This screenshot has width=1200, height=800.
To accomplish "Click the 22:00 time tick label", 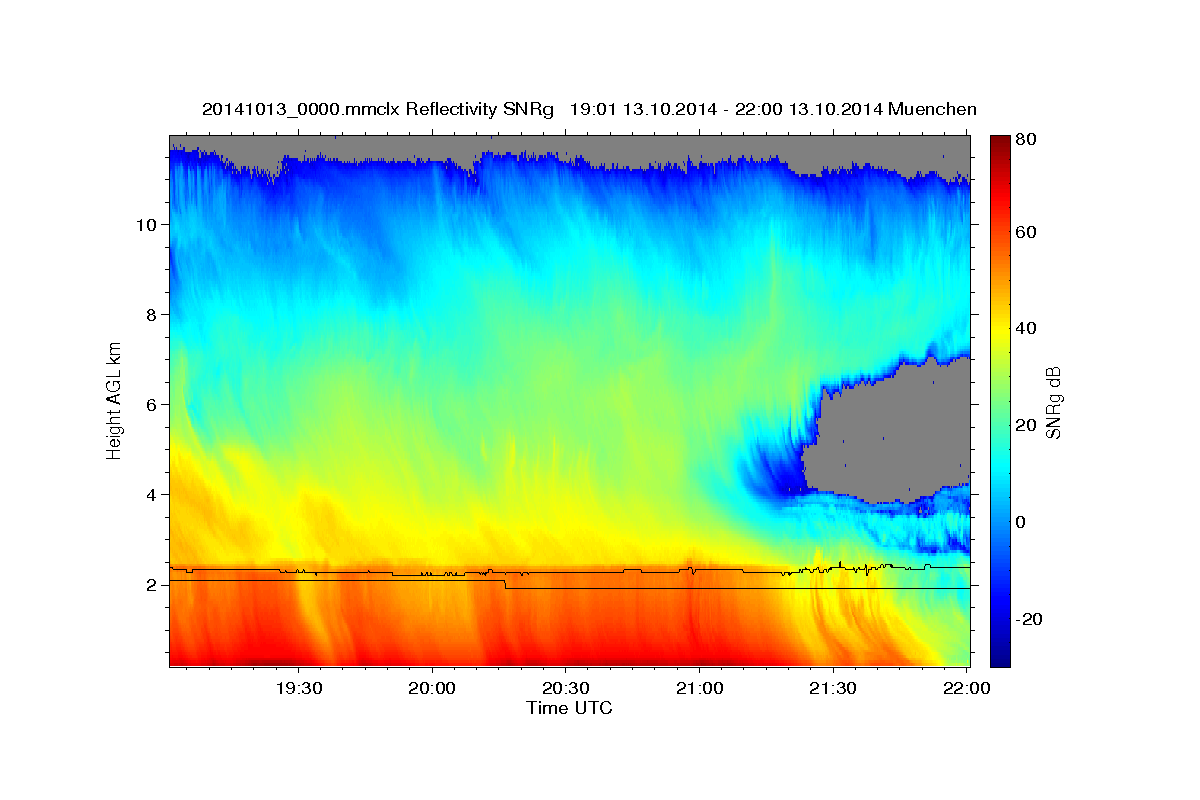I will 966,688.
